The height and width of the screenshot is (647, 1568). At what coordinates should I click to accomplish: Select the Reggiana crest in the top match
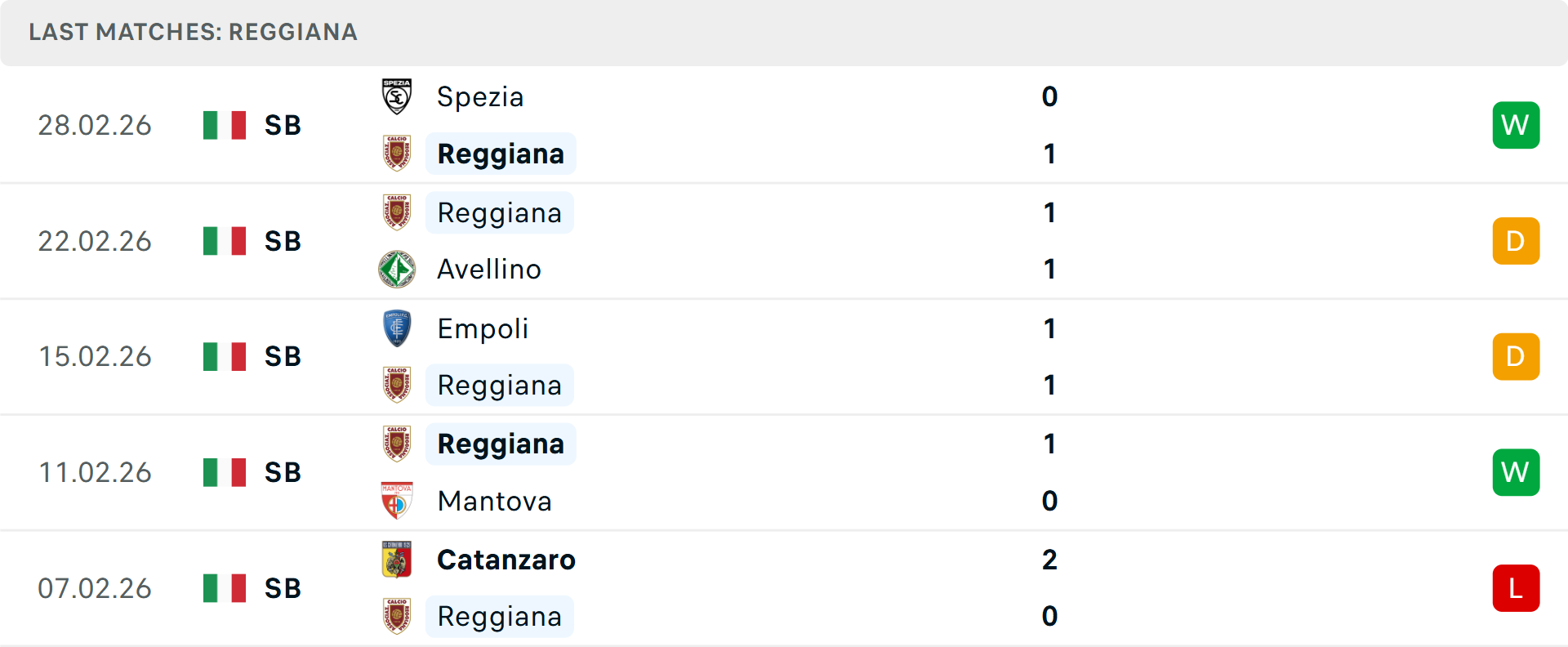[x=397, y=154]
